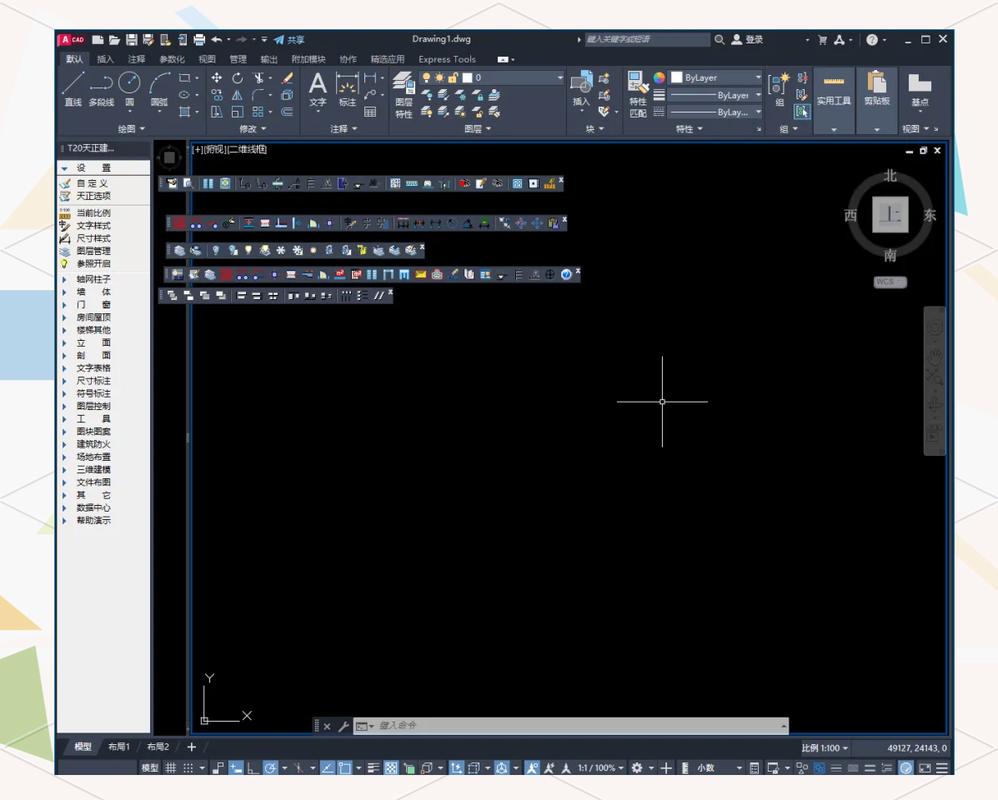
Task: Toggle polar tracking in status bar
Action: 270,768
